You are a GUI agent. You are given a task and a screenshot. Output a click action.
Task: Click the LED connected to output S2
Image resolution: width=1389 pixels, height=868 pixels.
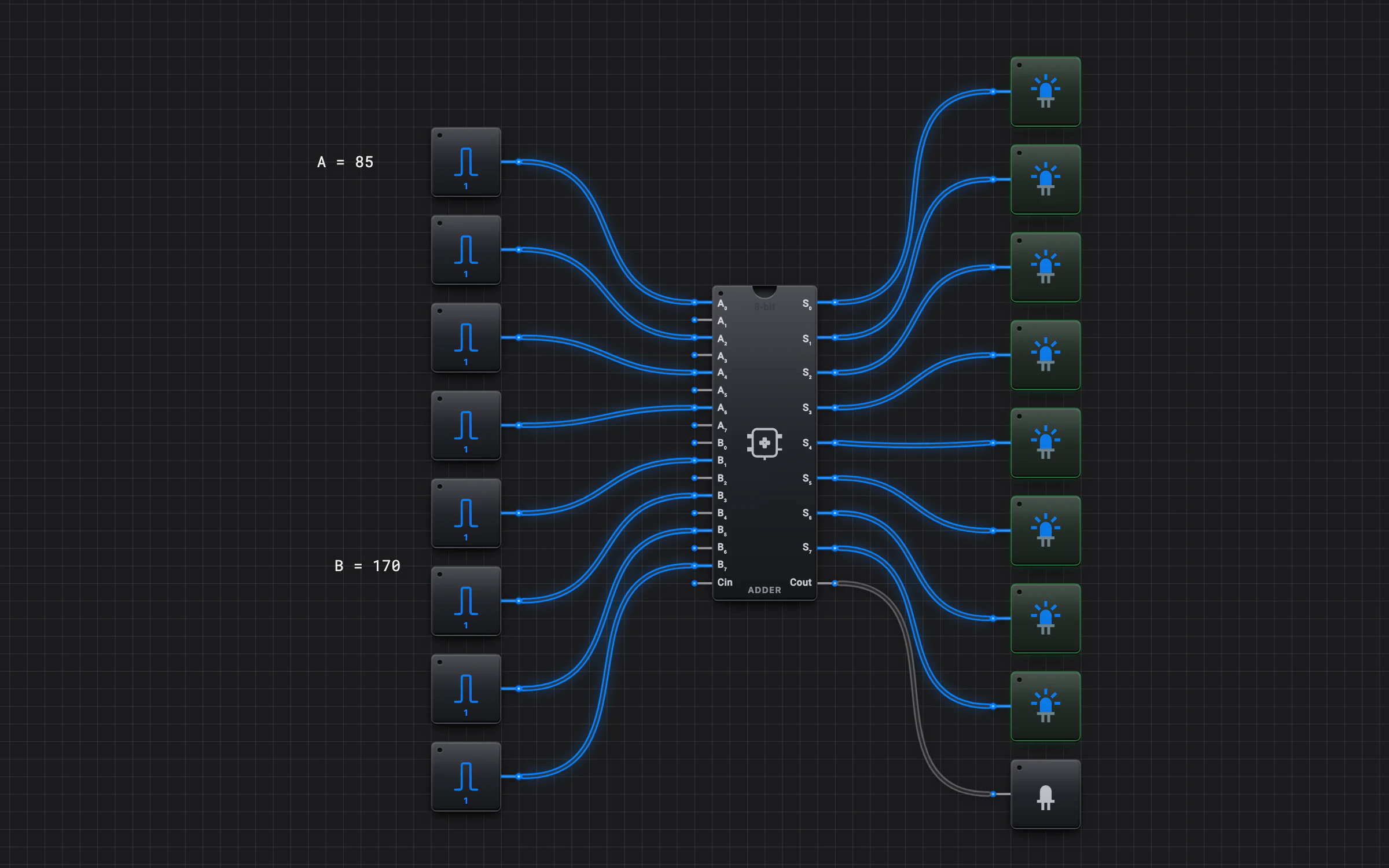(x=1045, y=267)
